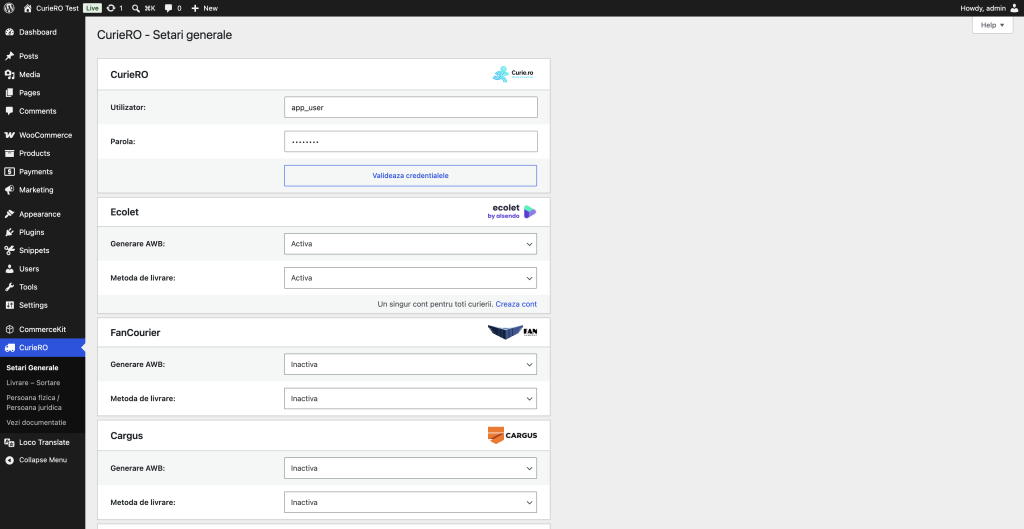The image size is (1024, 529).
Task: Click the Settings sliders icon
Action: point(9,306)
